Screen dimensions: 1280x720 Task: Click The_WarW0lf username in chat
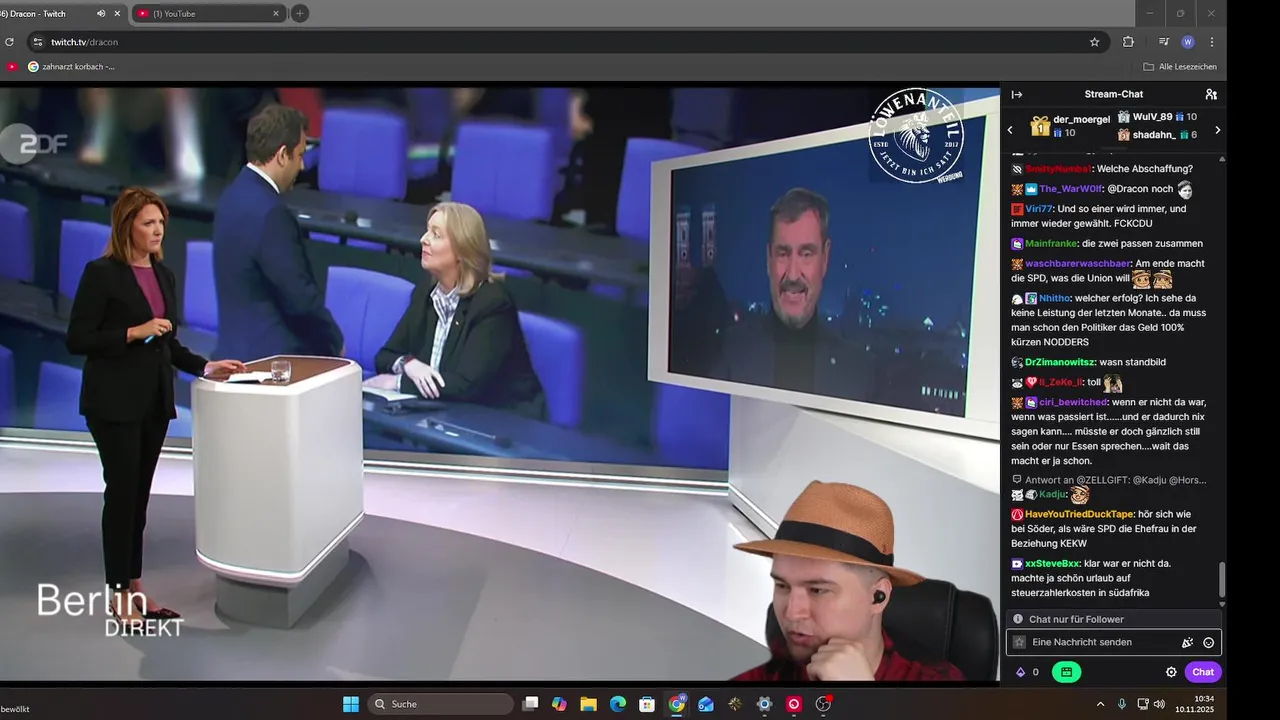click(1070, 189)
